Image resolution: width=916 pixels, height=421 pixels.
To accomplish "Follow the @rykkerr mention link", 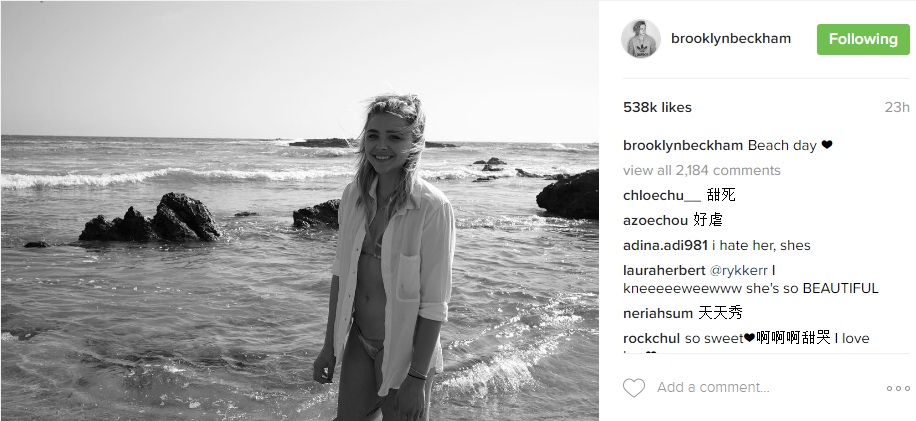I will pyautogui.click(x=738, y=270).
